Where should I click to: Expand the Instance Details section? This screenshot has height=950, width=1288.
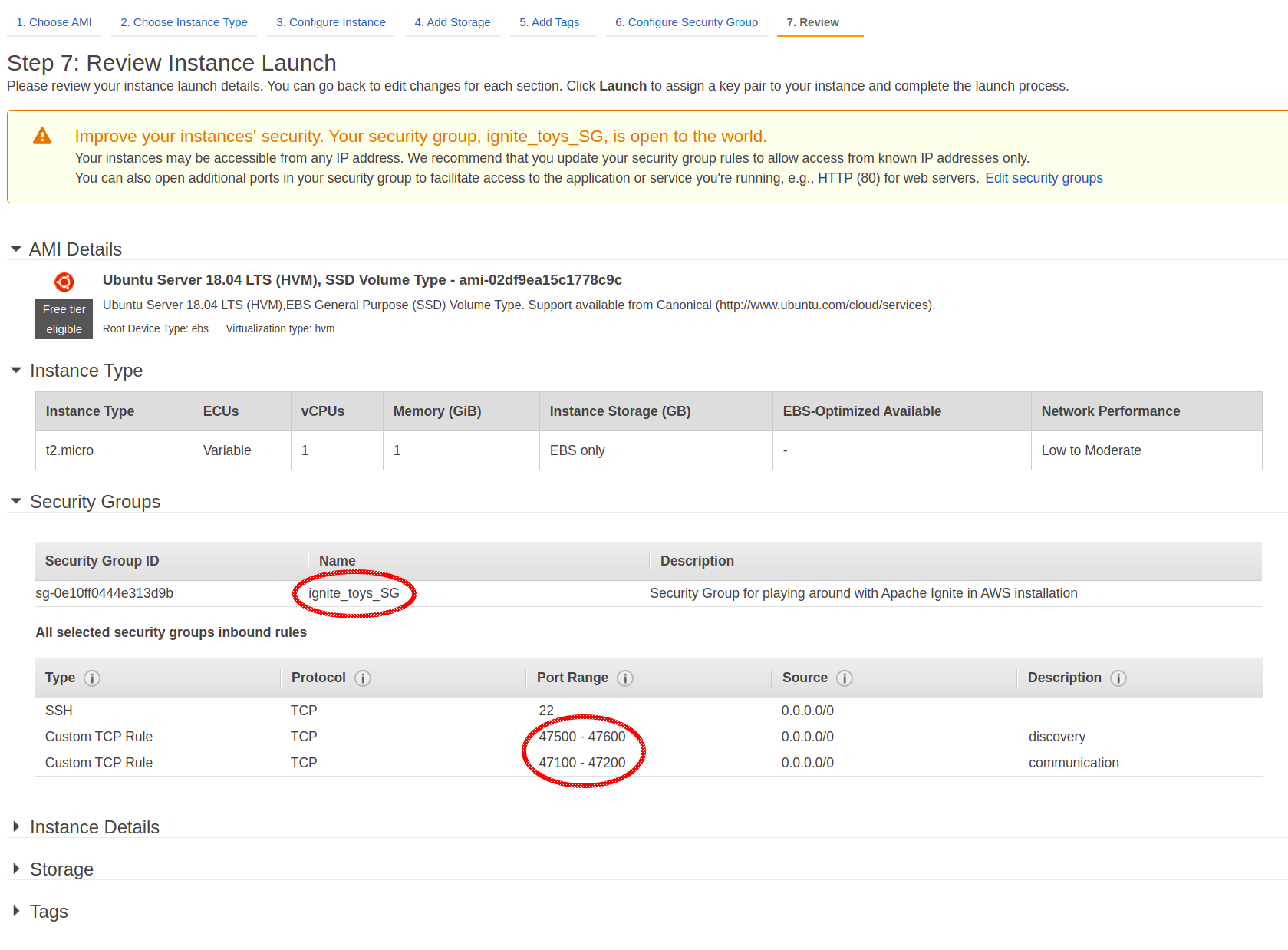[16, 827]
